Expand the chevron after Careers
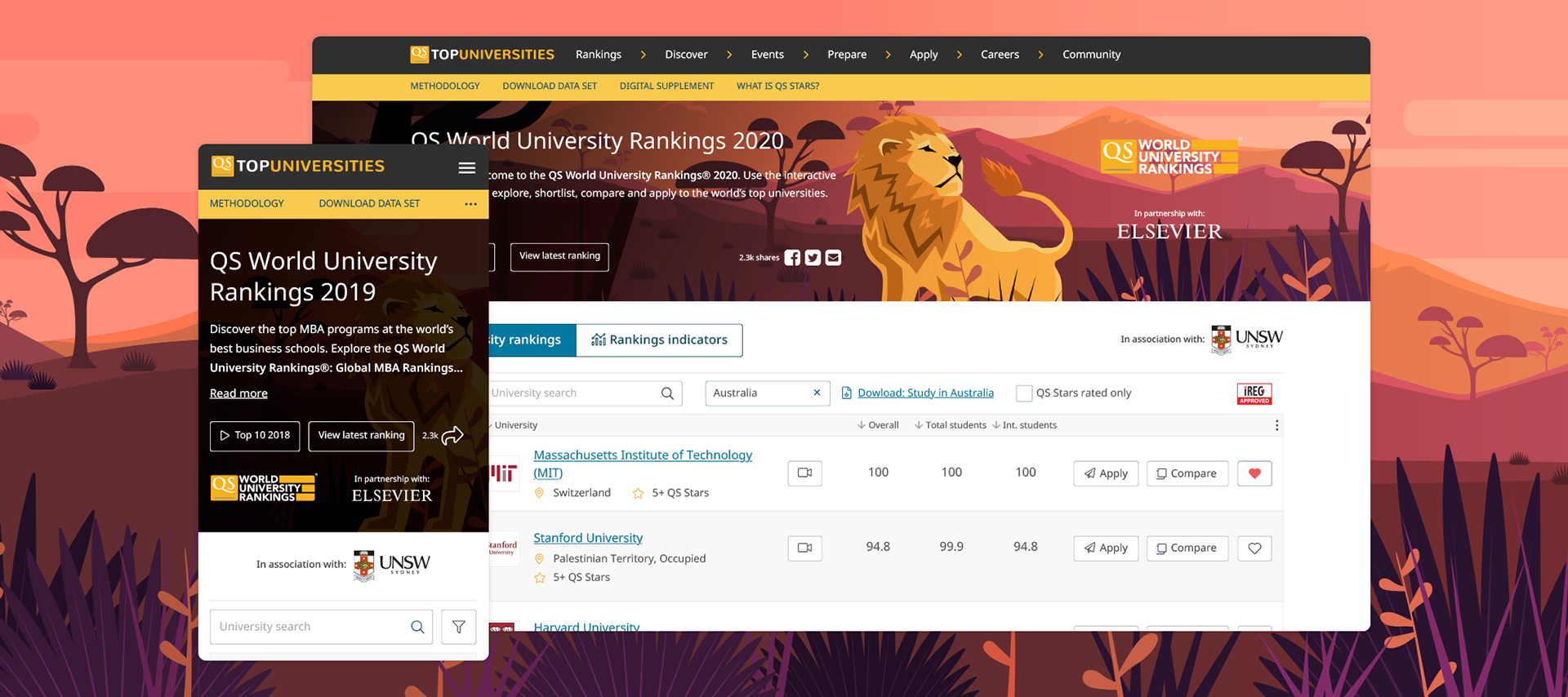 1040,55
